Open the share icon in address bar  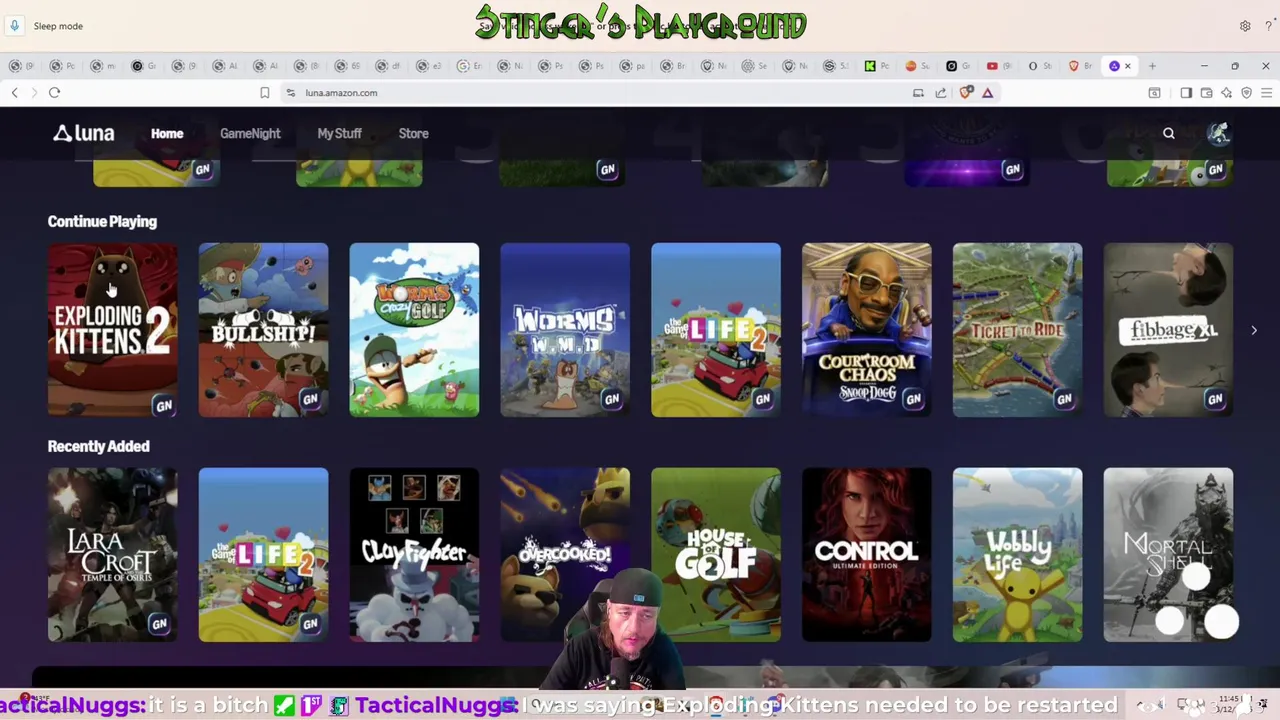(941, 93)
